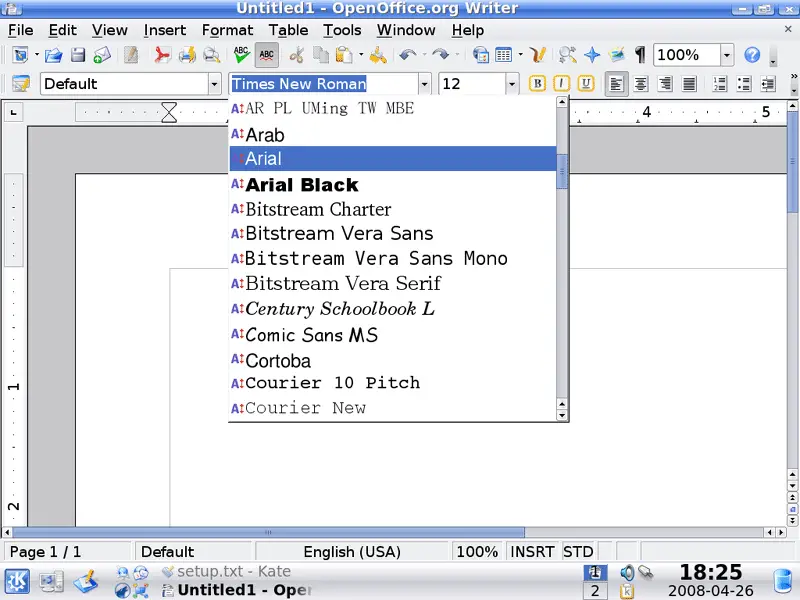Click the font name input field

coord(323,84)
